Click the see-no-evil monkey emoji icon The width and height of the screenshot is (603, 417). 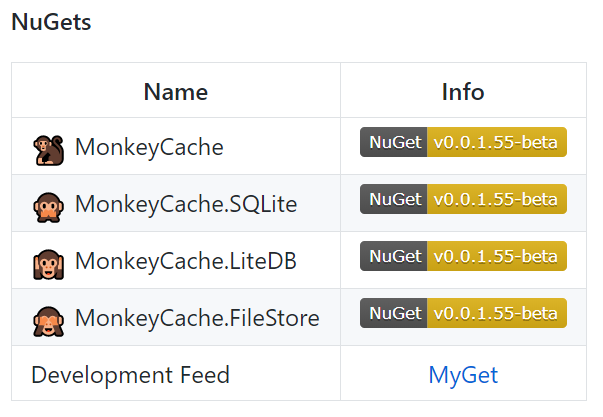(x=48, y=321)
